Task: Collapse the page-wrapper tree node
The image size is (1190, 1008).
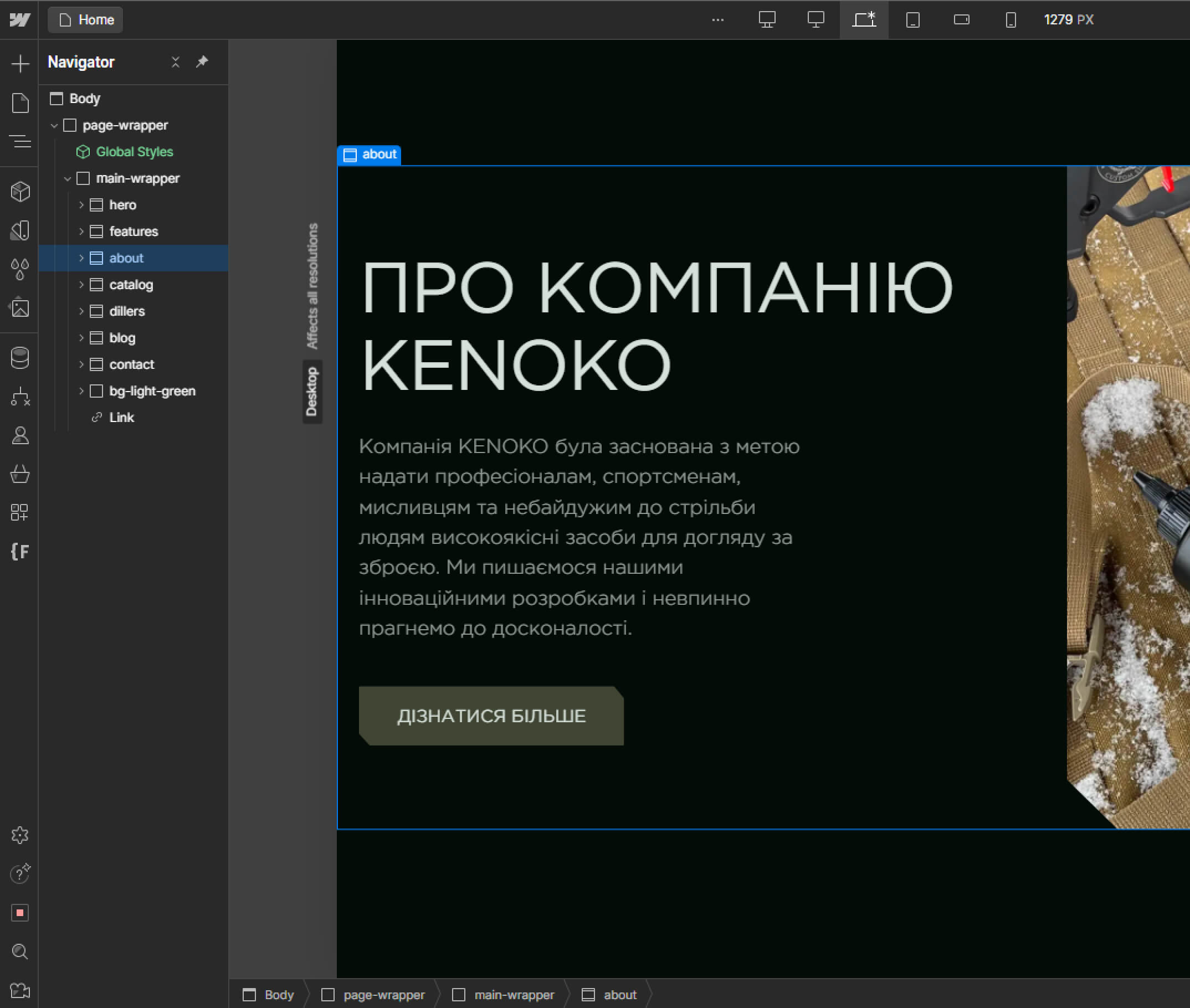Action: coord(54,125)
